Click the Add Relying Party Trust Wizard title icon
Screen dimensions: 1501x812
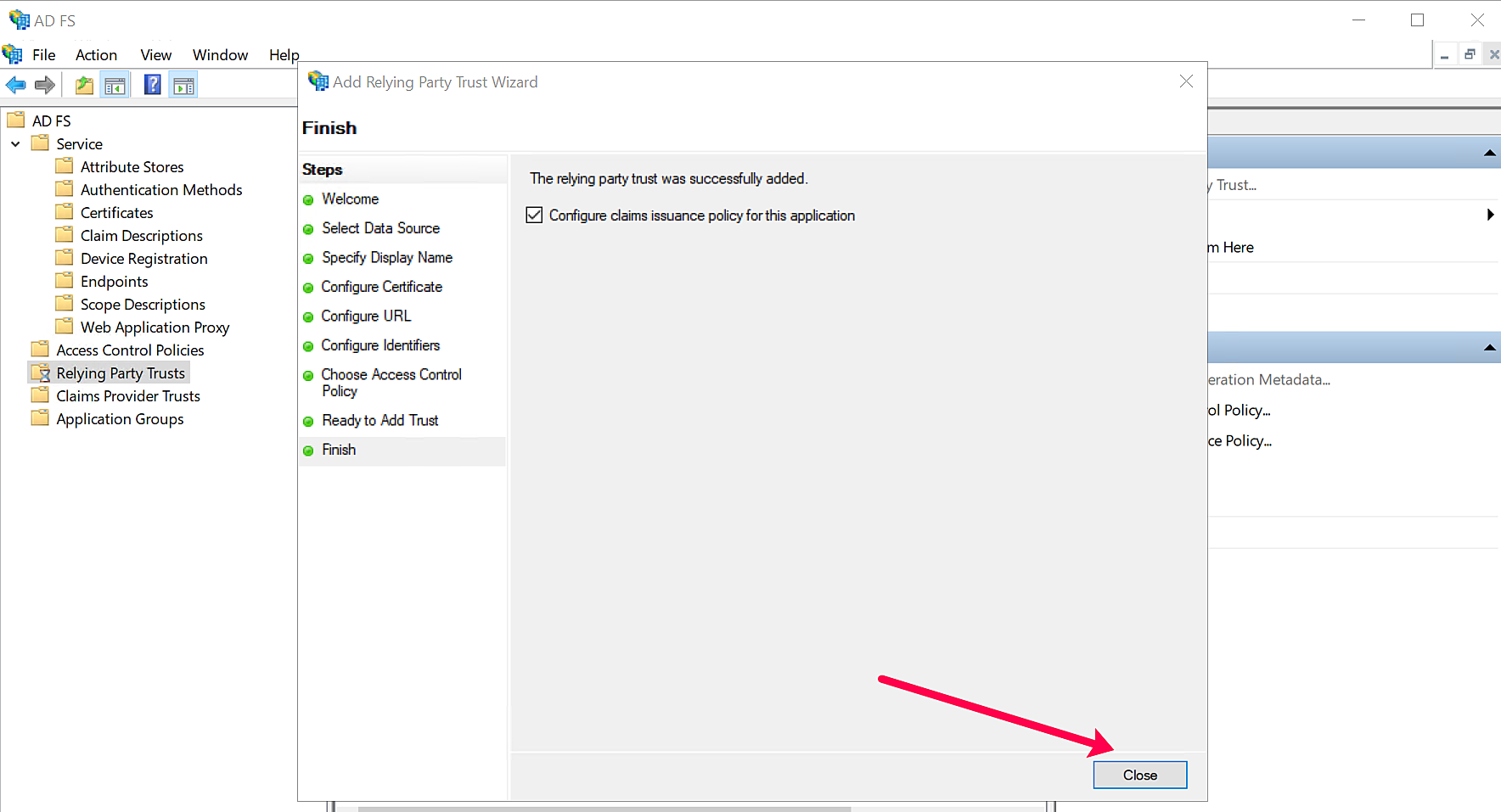318,81
